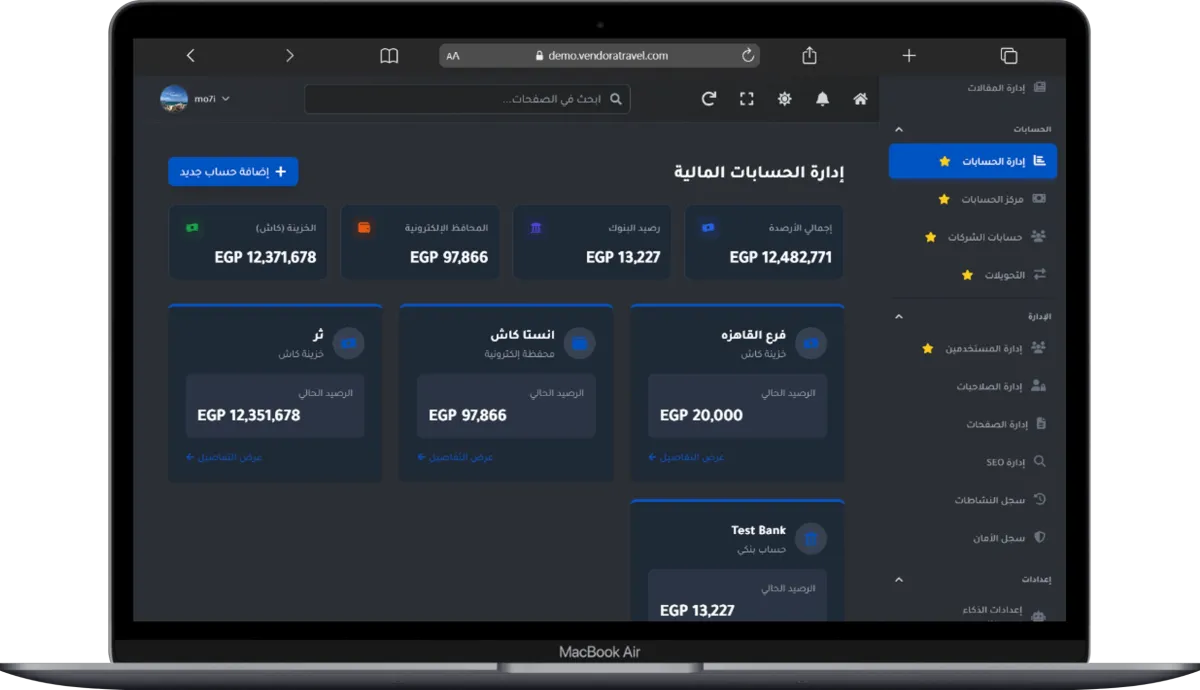Screen dimensions: 1200x690
Task: Open the notifications bell
Action: click(822, 99)
